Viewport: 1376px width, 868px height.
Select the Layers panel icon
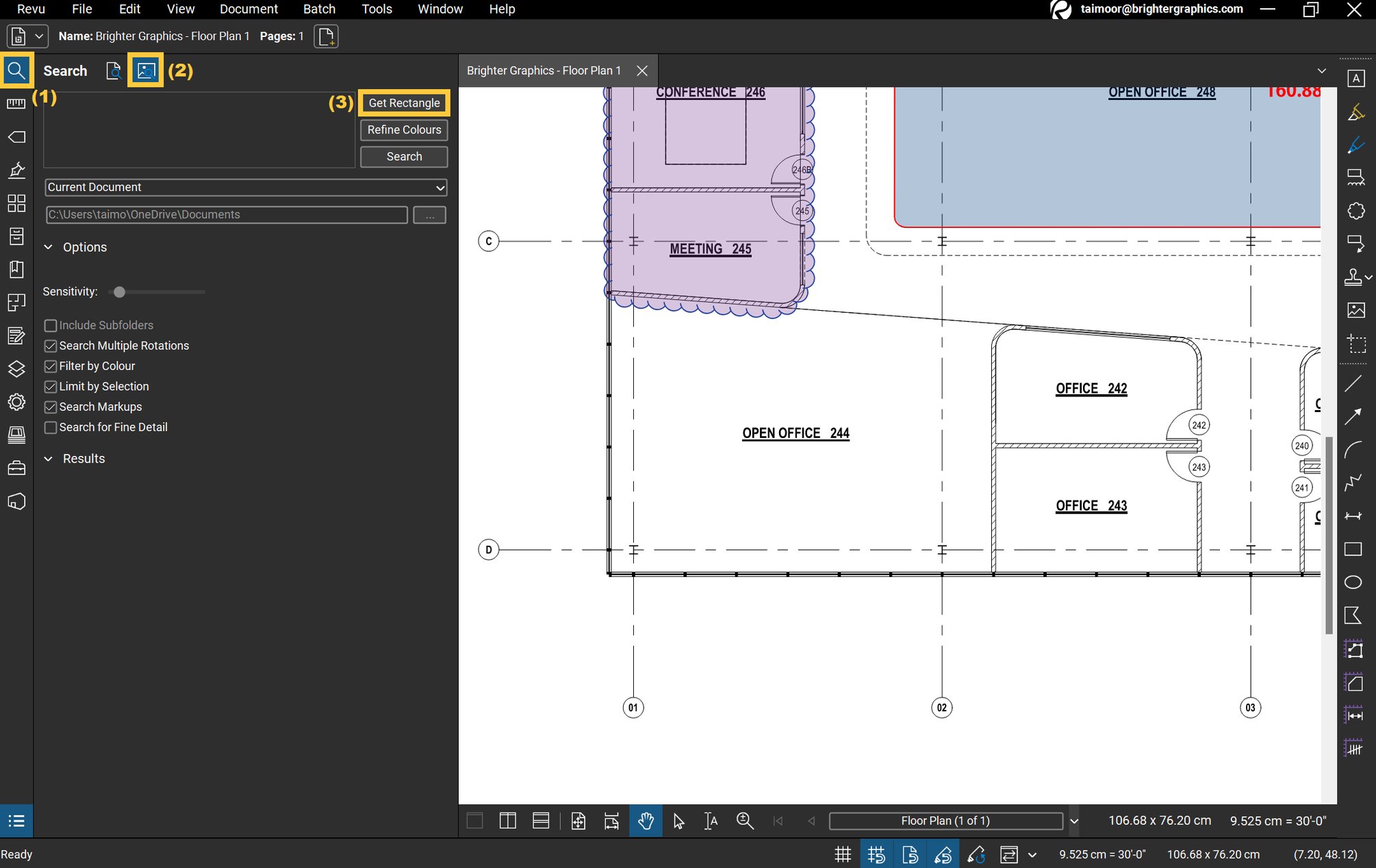16,368
